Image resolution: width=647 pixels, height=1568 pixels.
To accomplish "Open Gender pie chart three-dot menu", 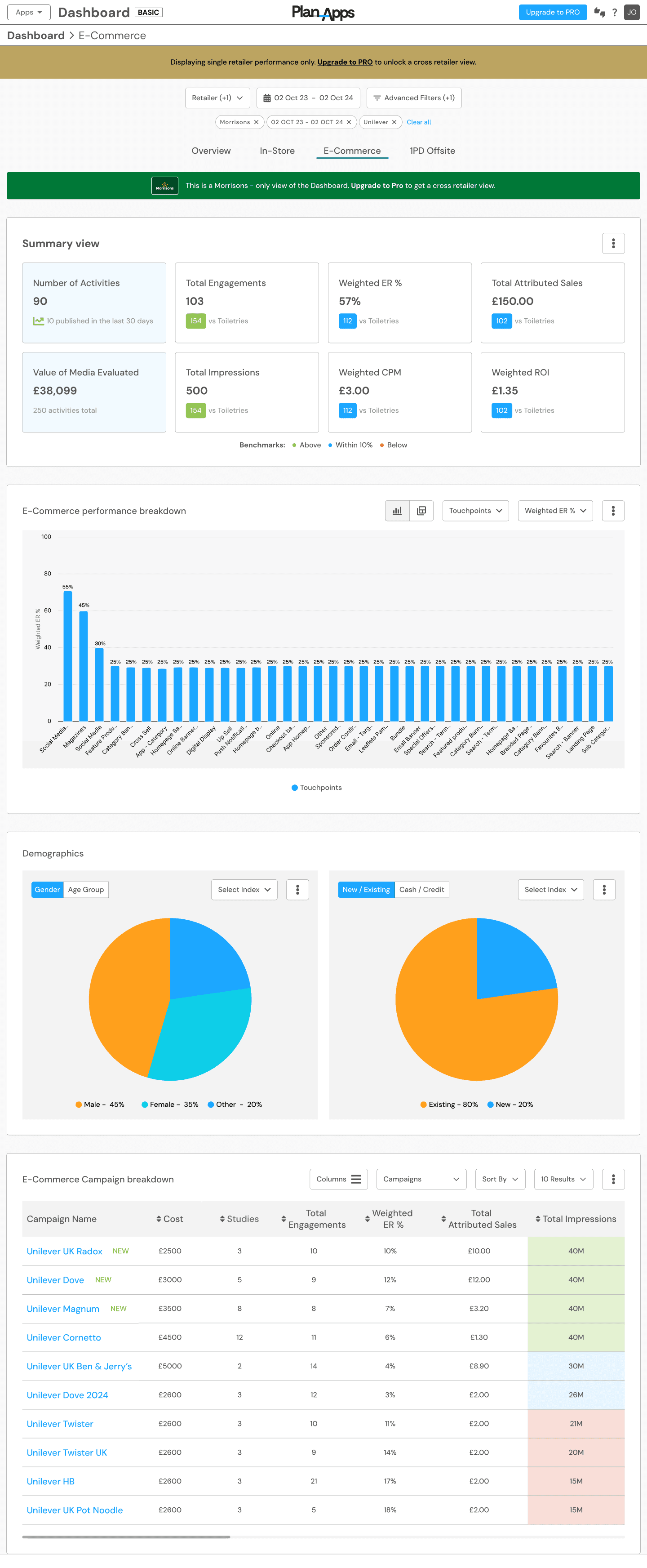I will coord(297,889).
